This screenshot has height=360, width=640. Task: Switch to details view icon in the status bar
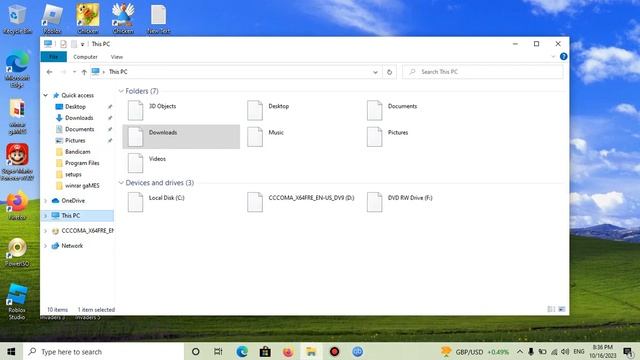click(551, 309)
